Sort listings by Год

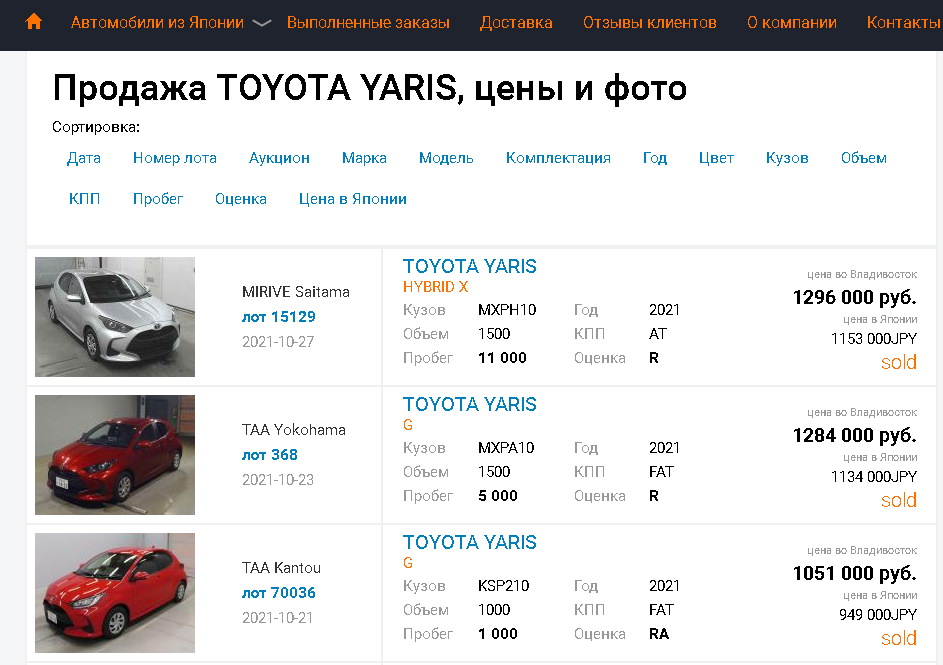pos(654,158)
